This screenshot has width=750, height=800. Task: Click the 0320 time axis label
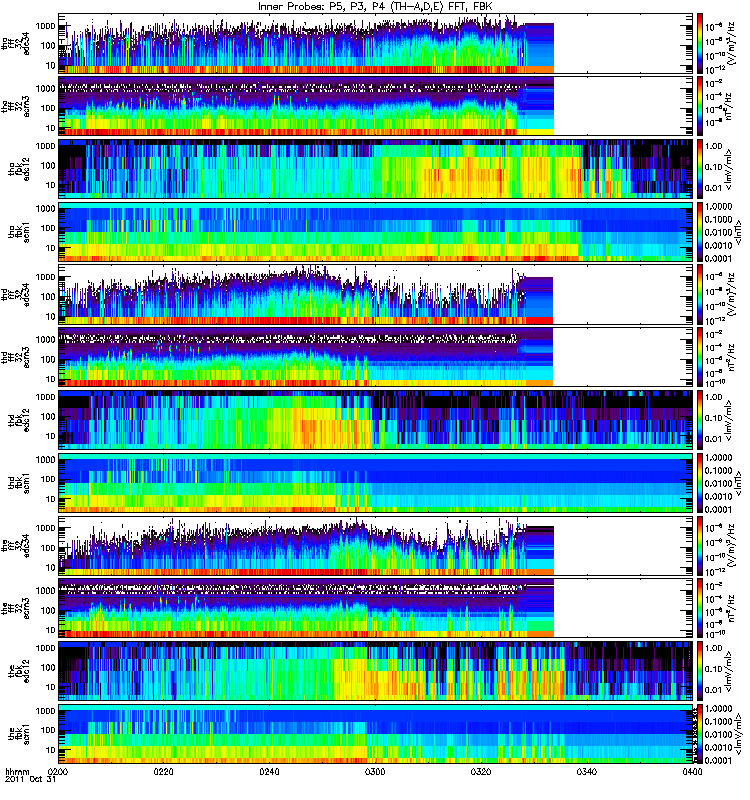481,771
